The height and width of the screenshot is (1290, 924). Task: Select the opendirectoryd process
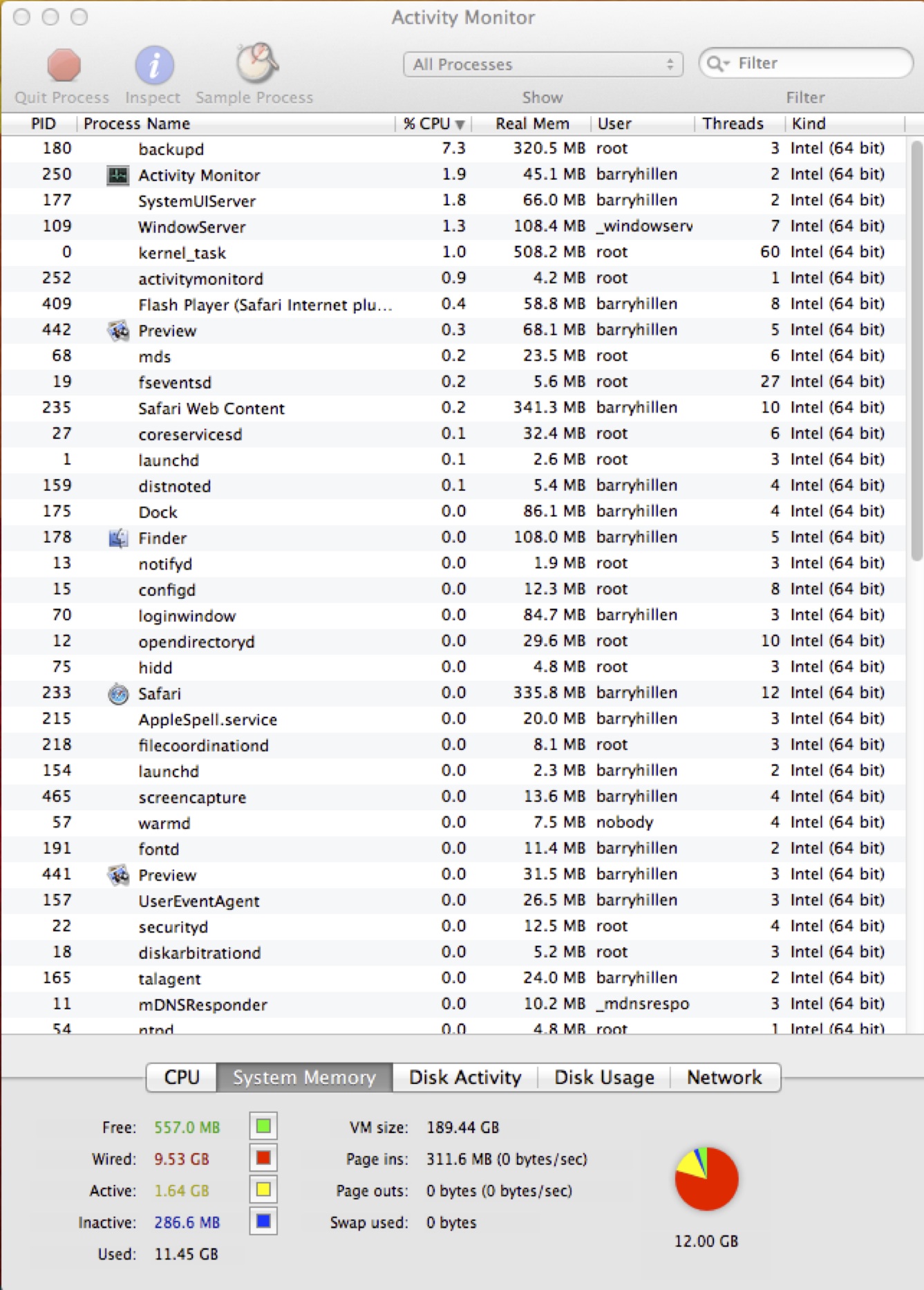coord(453,642)
